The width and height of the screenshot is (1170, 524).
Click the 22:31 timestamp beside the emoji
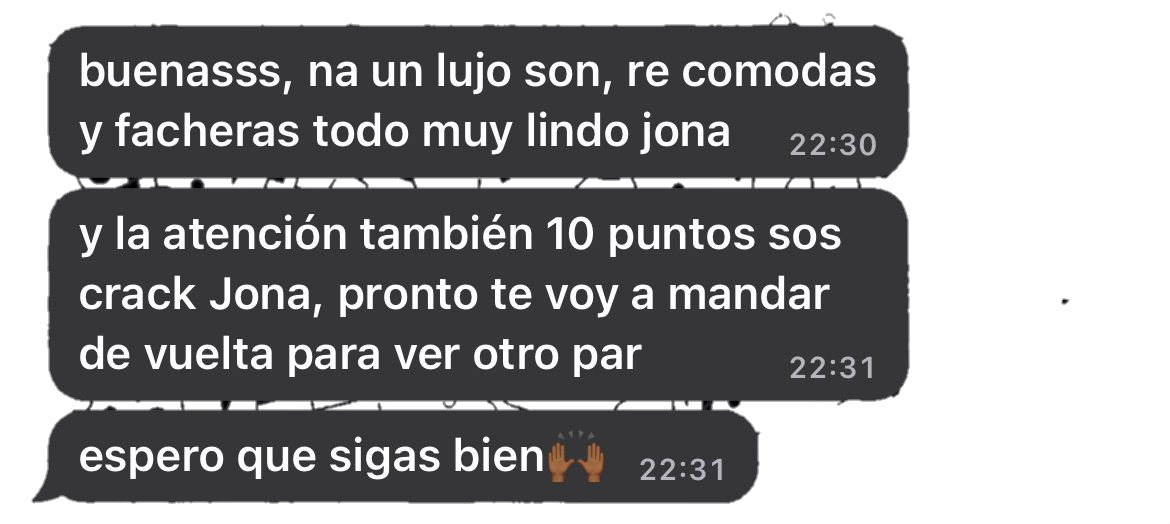[683, 470]
